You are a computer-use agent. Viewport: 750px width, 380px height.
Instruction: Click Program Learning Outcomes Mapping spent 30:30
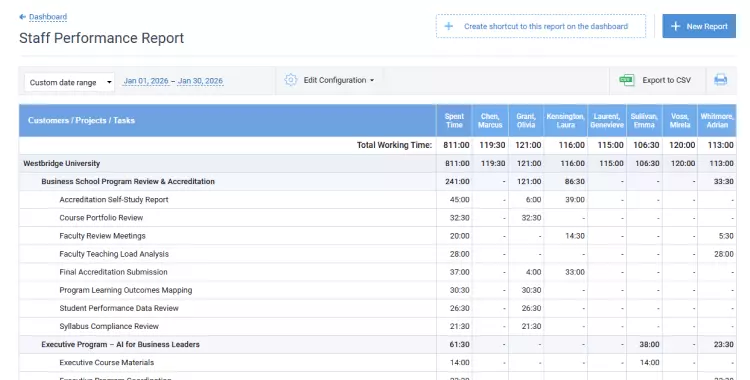click(460, 290)
